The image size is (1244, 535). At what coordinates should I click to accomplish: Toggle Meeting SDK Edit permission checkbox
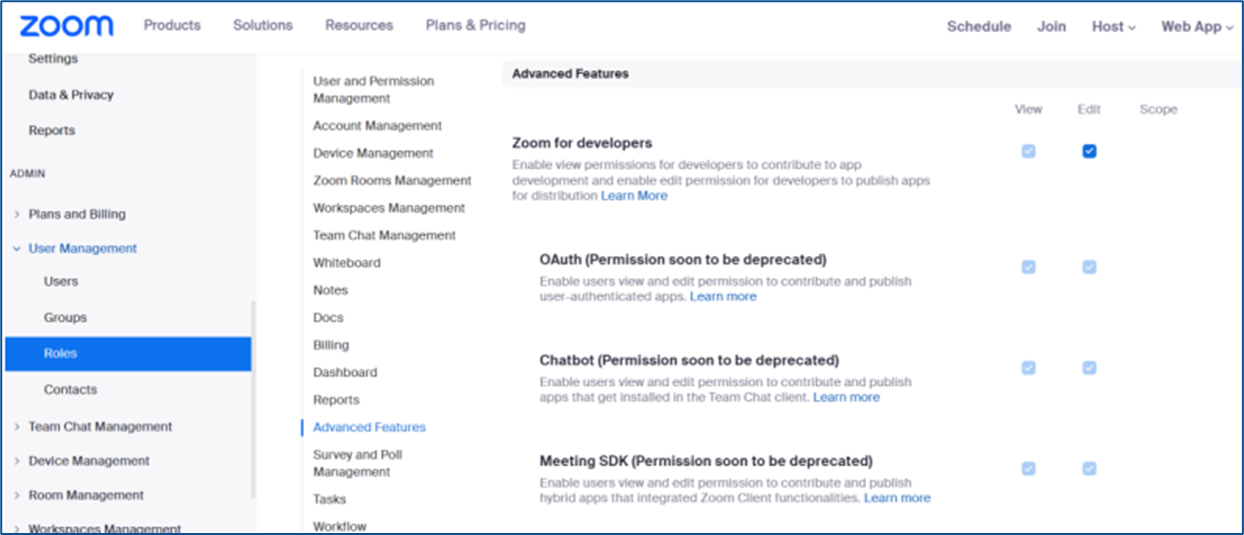[1089, 468]
